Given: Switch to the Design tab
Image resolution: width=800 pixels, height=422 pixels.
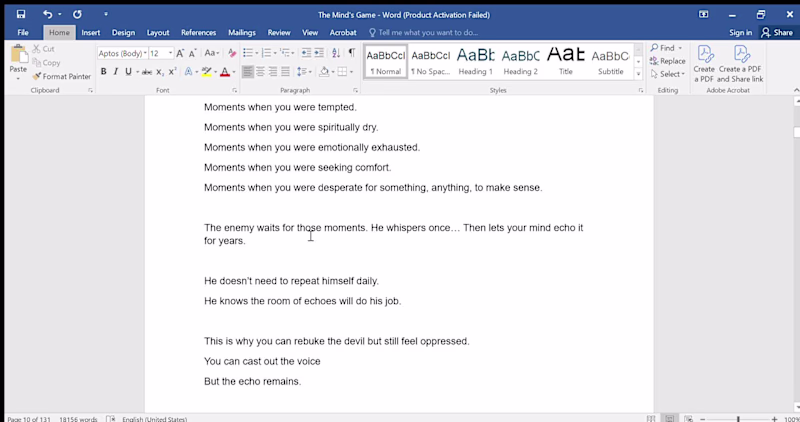Looking at the screenshot, I should tap(123, 32).
